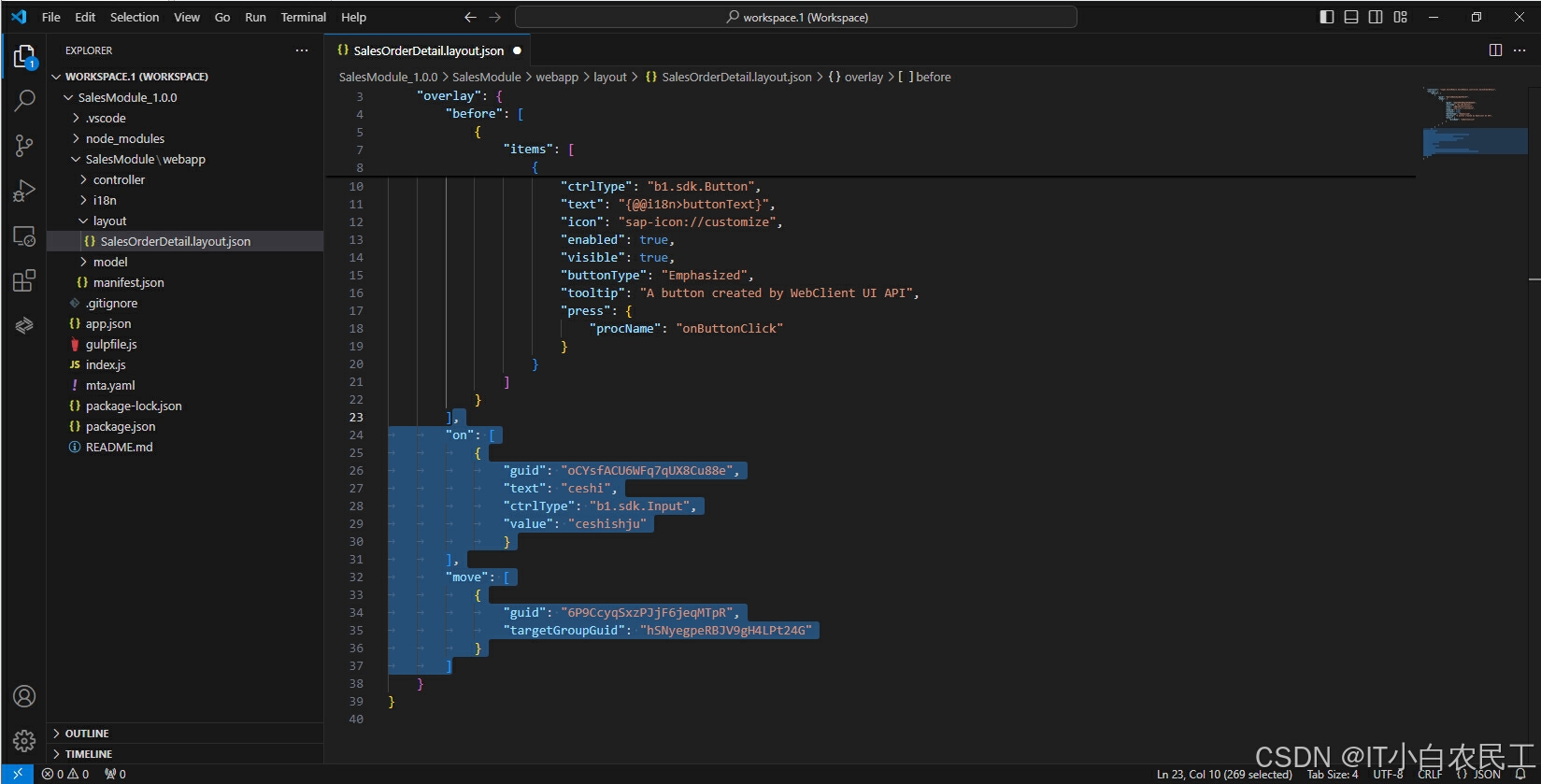Click the Ln 23, Col 10 status entry
Screen dimensions: 1541x784
click(1224, 774)
